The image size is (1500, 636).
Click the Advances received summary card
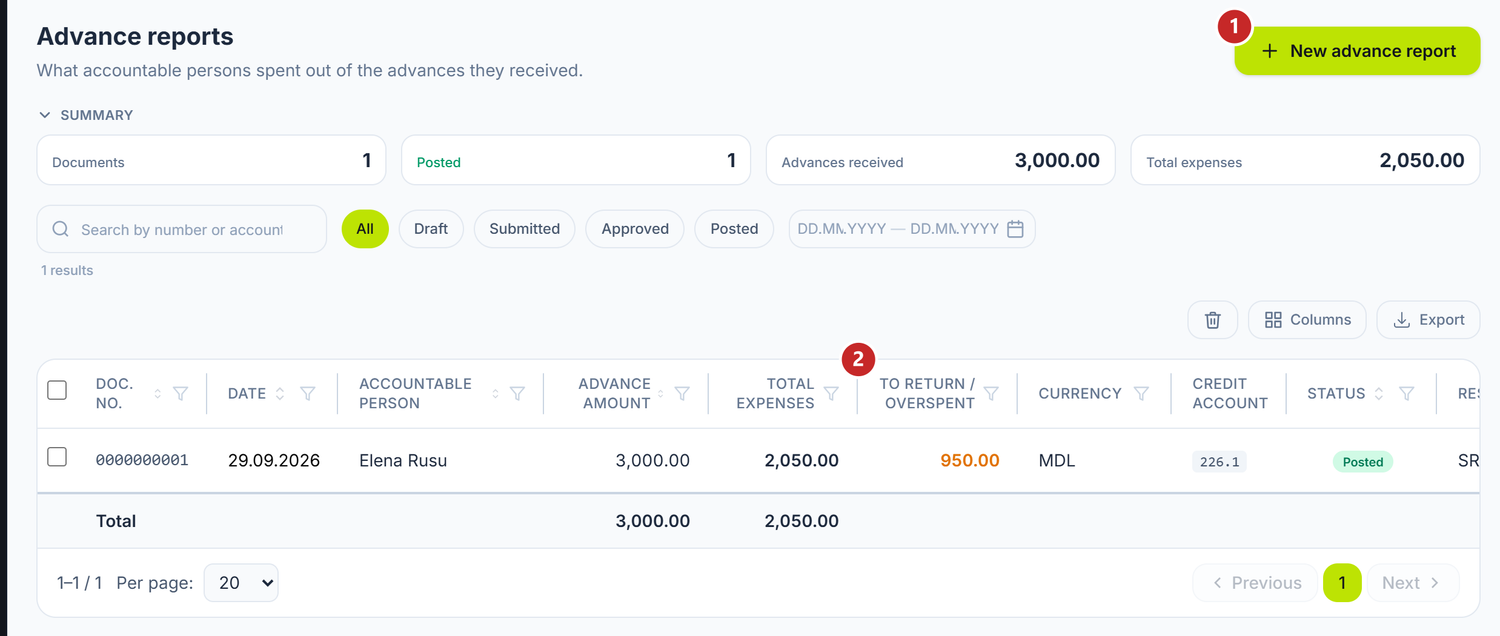pyautogui.click(x=941, y=160)
